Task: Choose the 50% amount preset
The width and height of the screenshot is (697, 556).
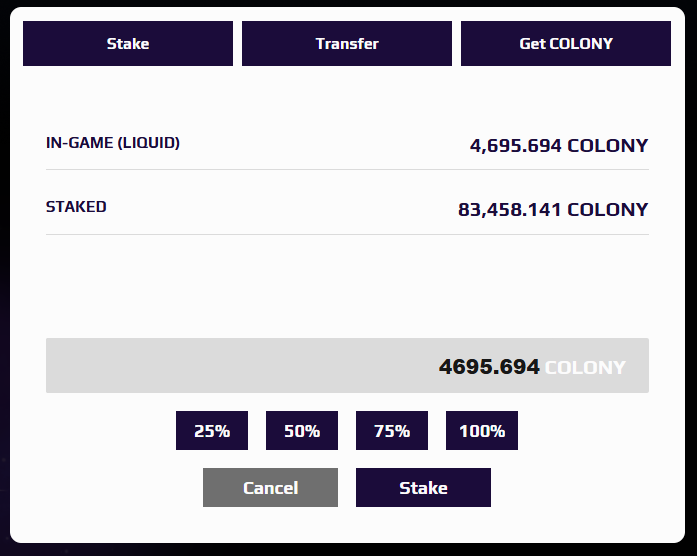Action: (302, 431)
